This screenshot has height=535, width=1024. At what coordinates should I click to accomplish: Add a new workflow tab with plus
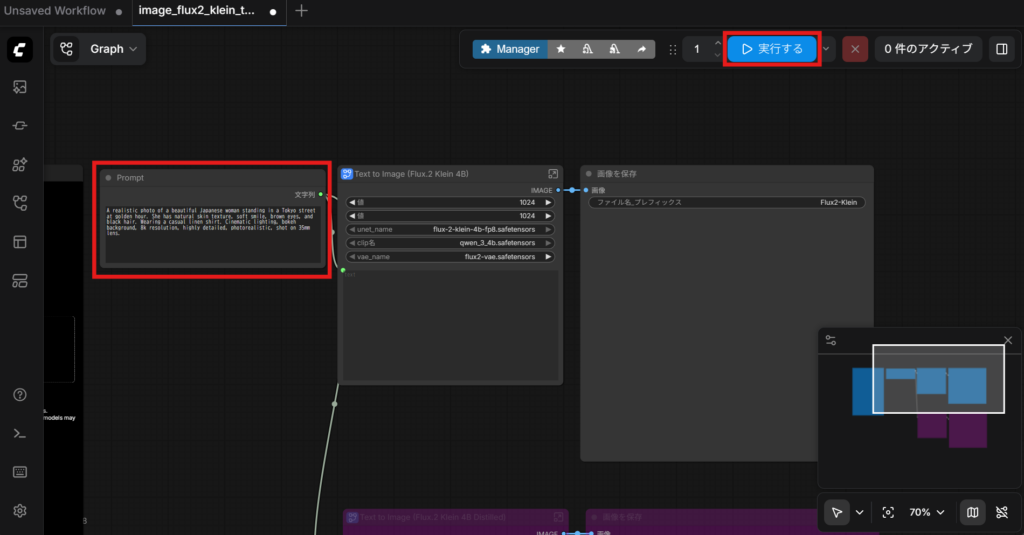click(x=302, y=11)
